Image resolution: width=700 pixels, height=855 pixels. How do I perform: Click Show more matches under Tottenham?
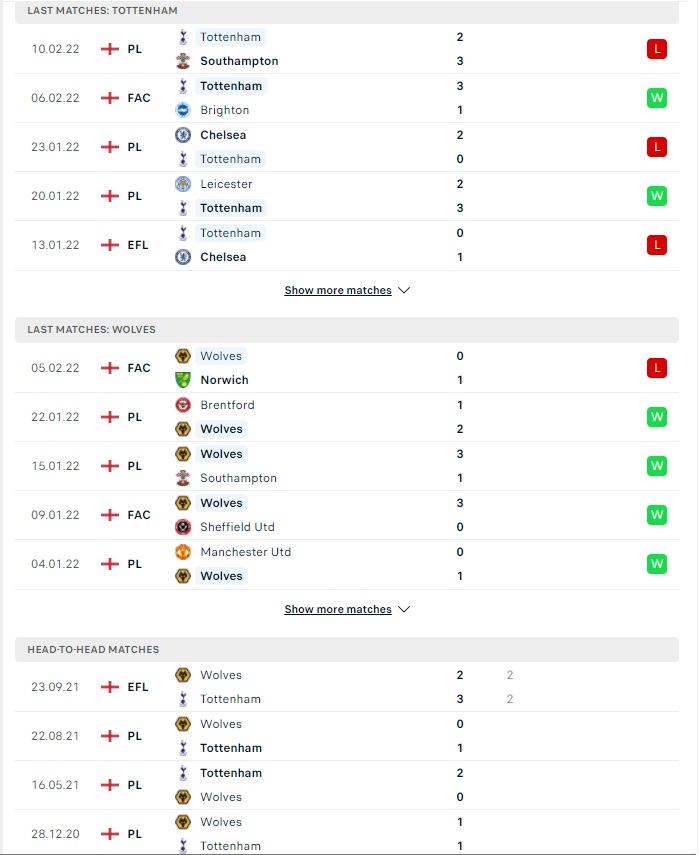point(338,290)
